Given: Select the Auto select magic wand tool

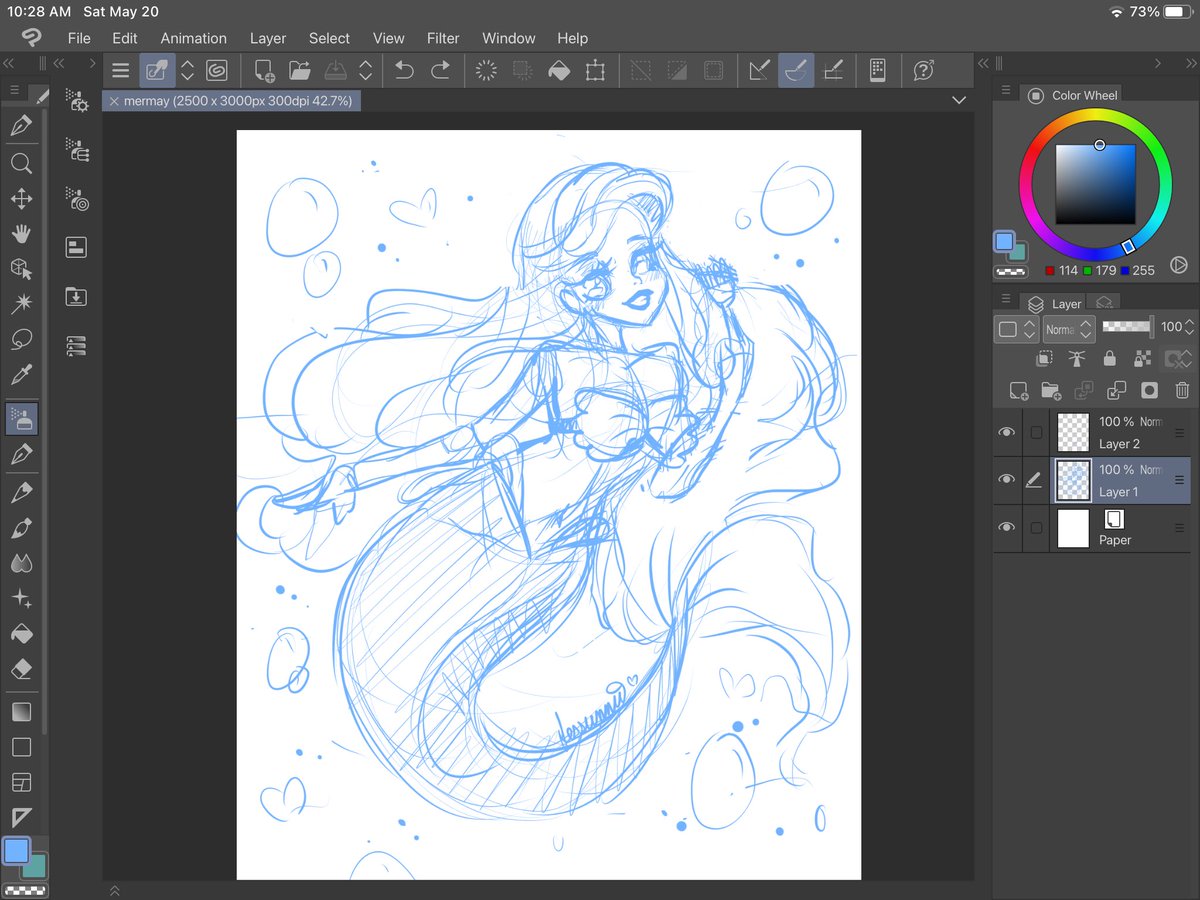Looking at the screenshot, I should tap(21, 303).
